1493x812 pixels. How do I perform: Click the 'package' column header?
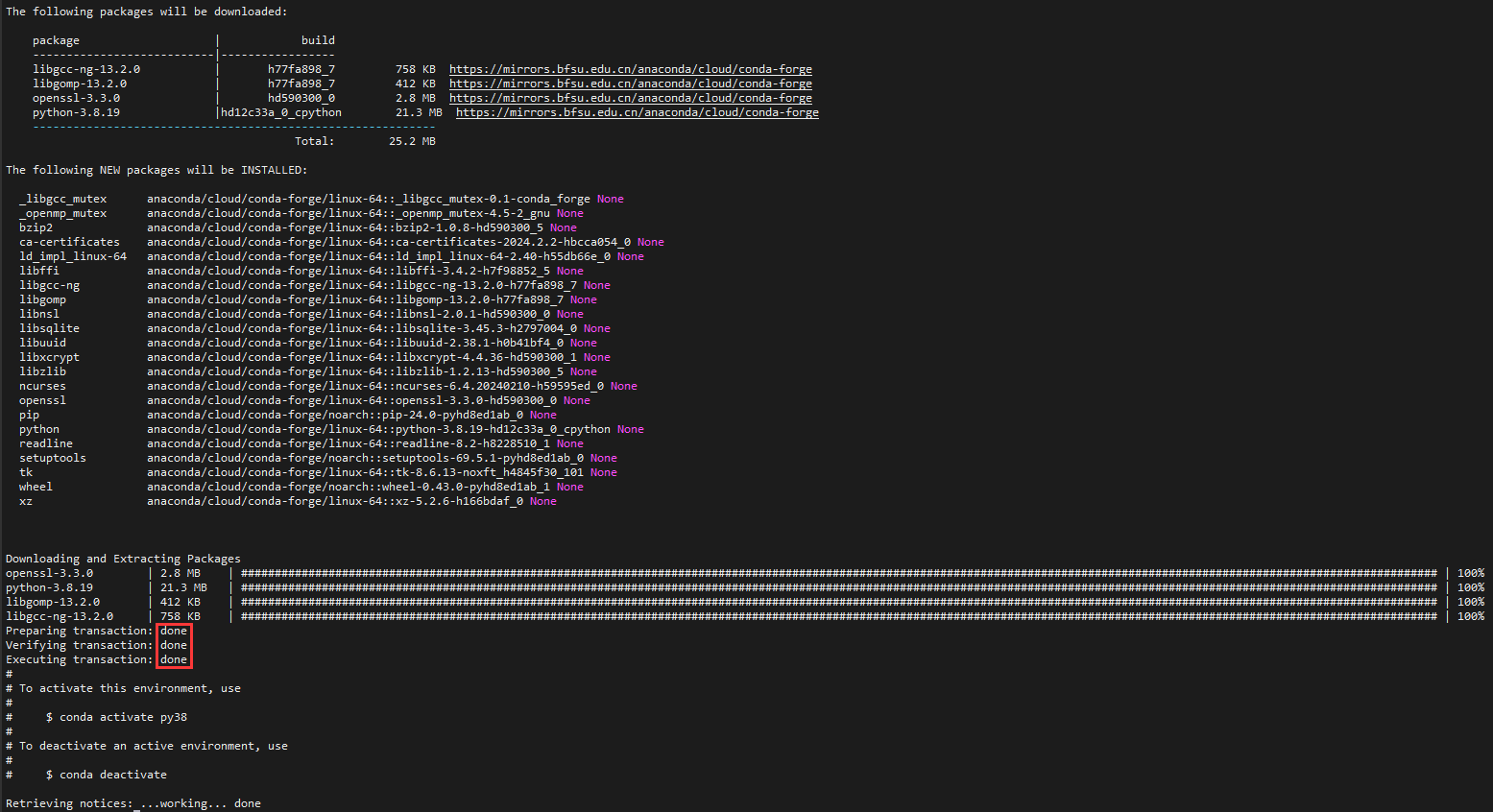pos(56,40)
